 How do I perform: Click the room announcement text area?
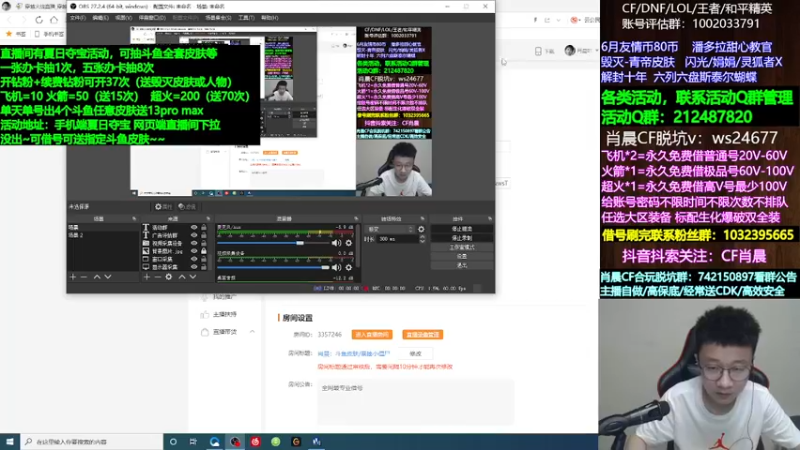coord(415,402)
